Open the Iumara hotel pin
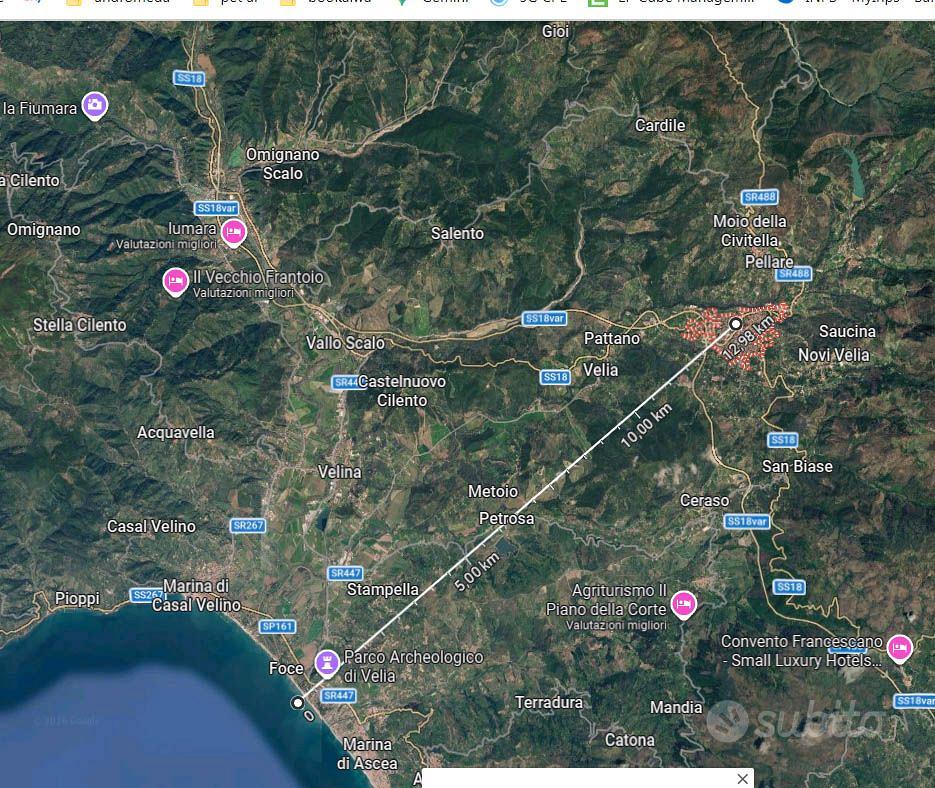This screenshot has width=935, height=788. (234, 232)
